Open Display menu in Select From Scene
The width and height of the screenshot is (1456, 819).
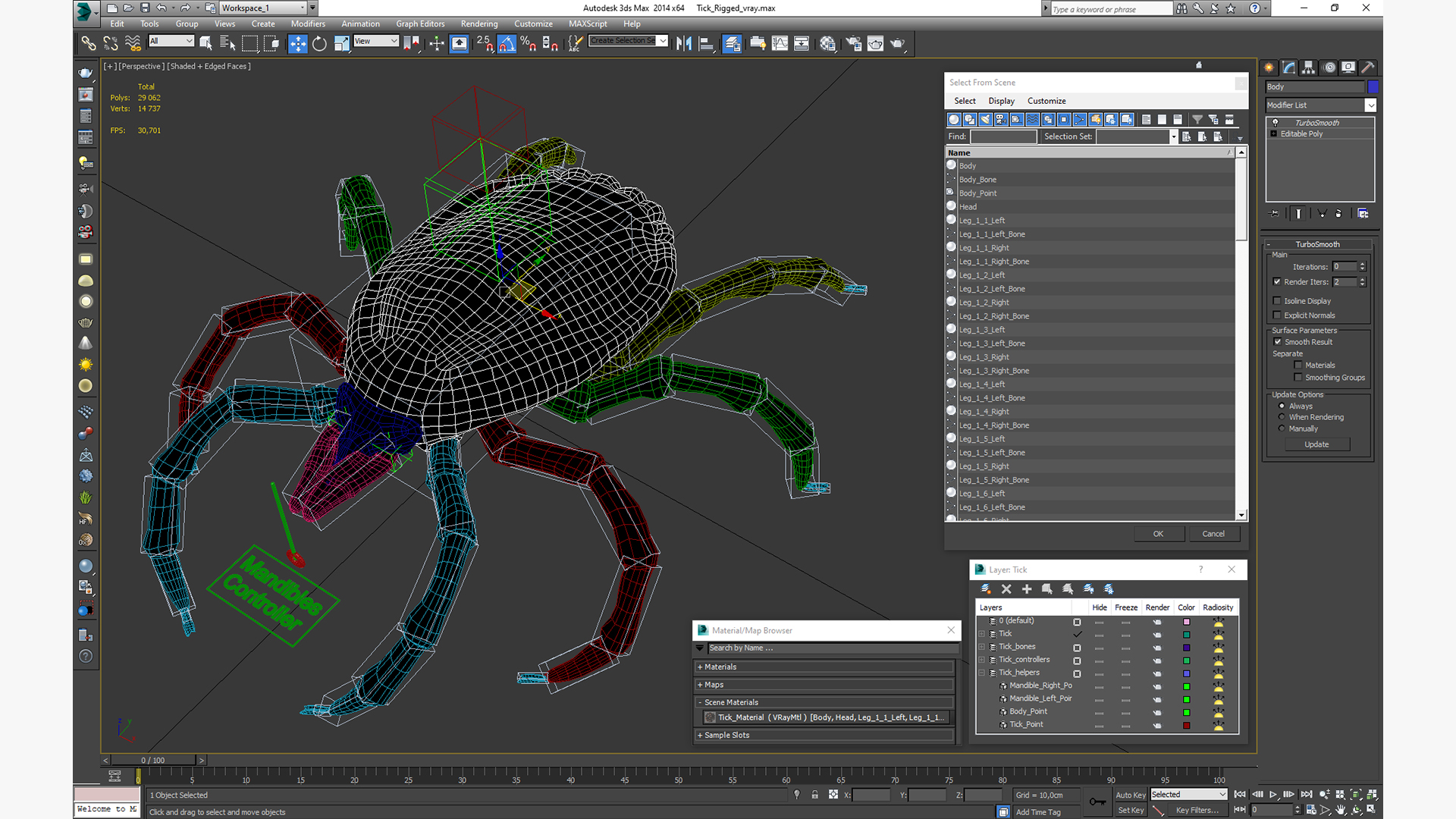pyautogui.click(x=1001, y=101)
